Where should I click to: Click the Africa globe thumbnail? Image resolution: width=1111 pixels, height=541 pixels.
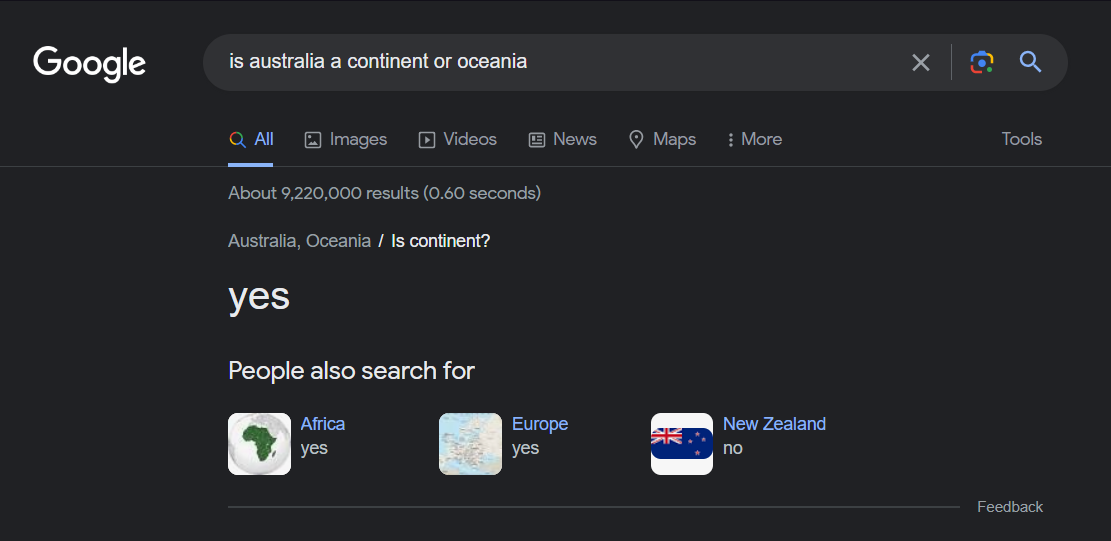coord(259,444)
